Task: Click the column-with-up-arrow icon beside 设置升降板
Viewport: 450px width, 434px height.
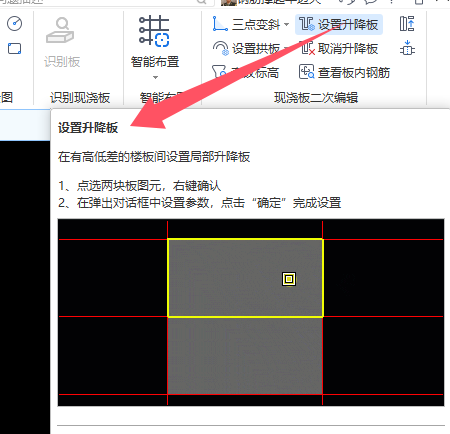Action: click(407, 24)
